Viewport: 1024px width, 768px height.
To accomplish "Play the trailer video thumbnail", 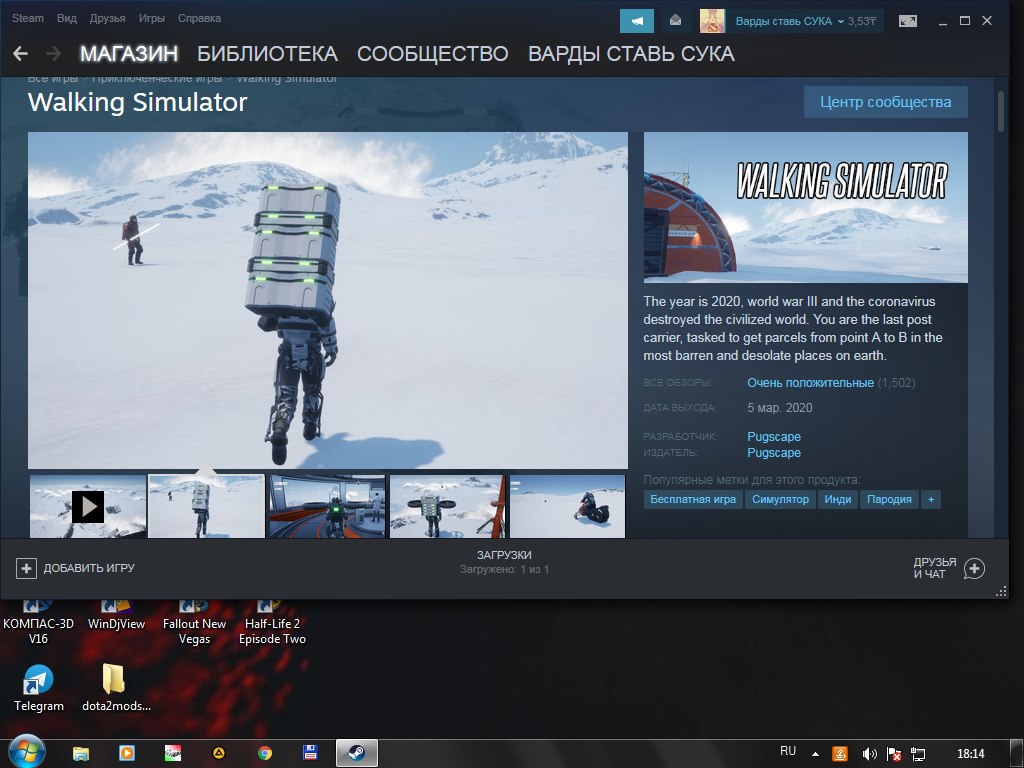I will pyautogui.click(x=88, y=507).
